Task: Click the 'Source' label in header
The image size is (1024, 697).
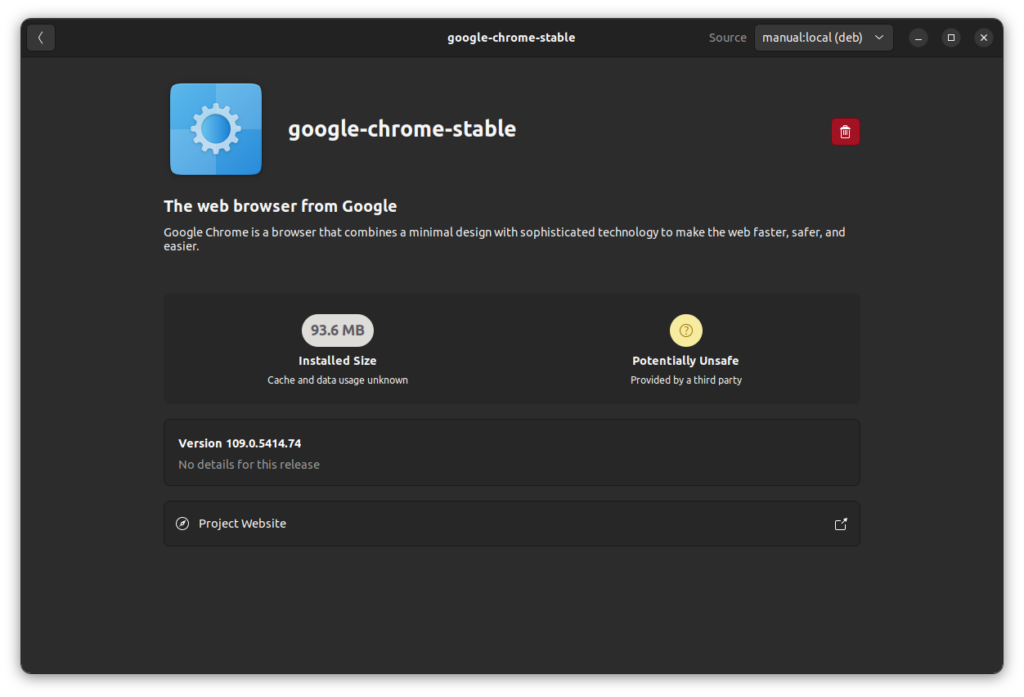Action: [728, 38]
